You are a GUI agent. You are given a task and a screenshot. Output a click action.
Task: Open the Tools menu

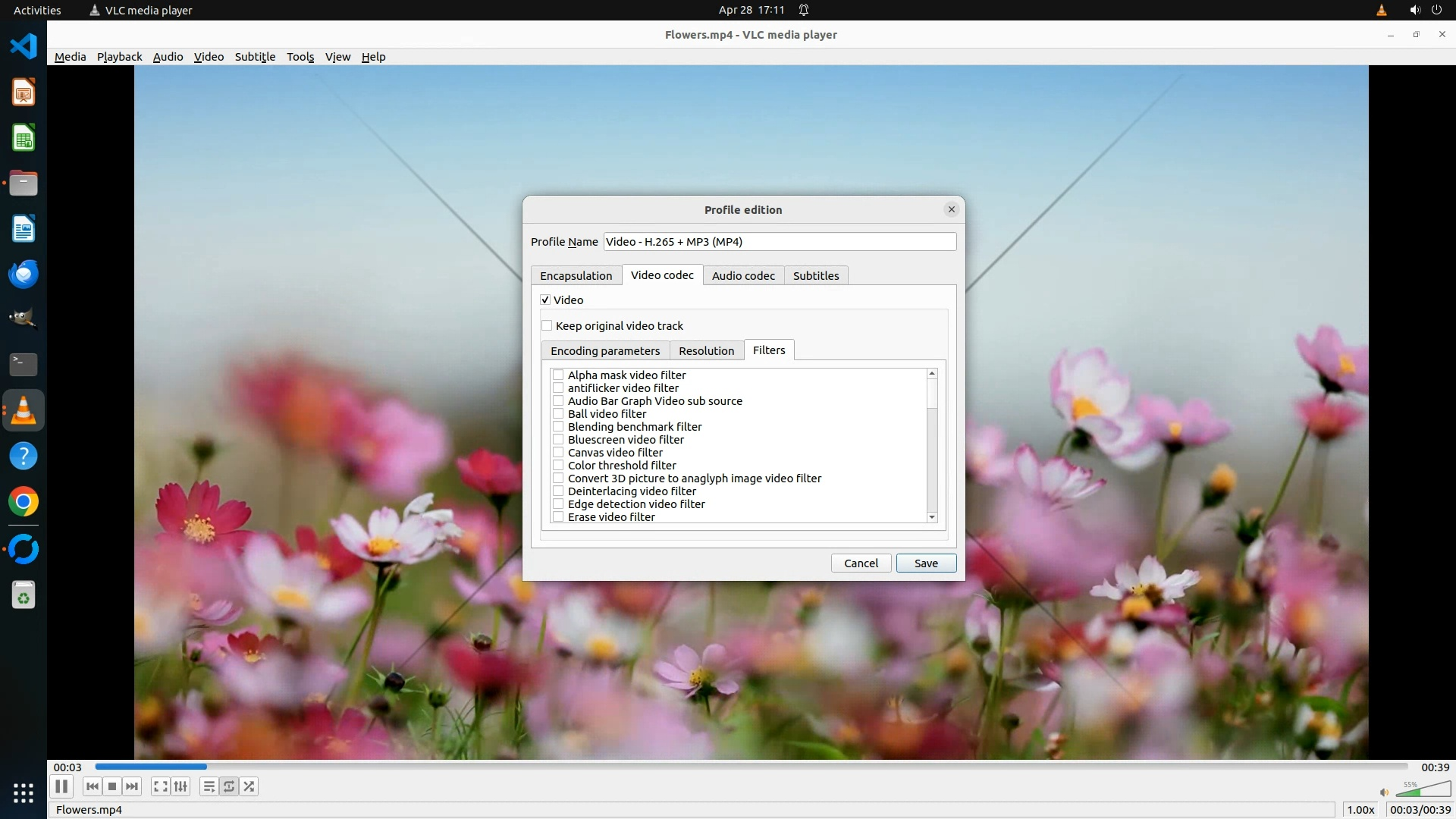tap(300, 57)
